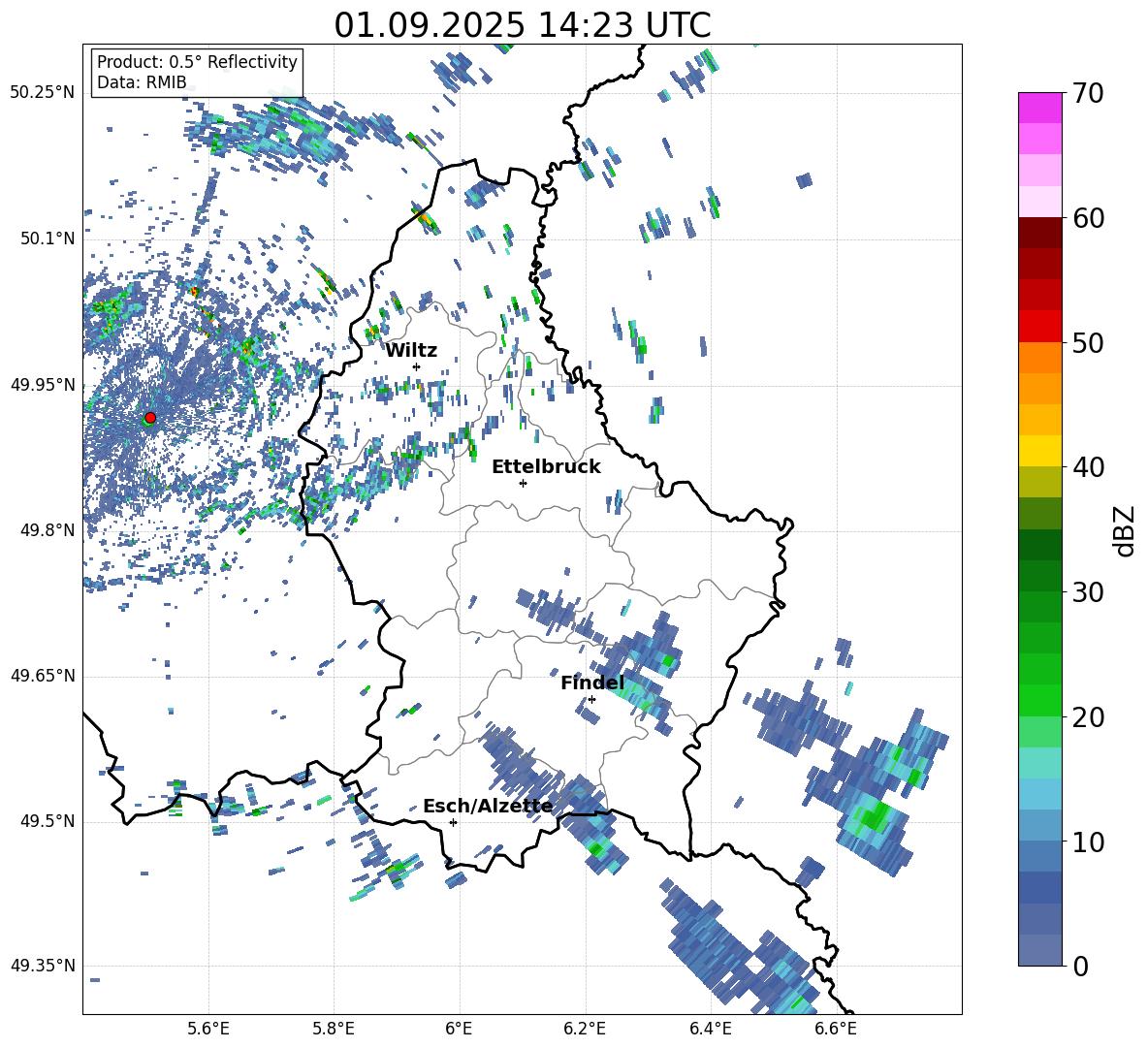Click the dark maroon colorbar swatch below 60
The image size is (1148, 1048).
(1039, 233)
